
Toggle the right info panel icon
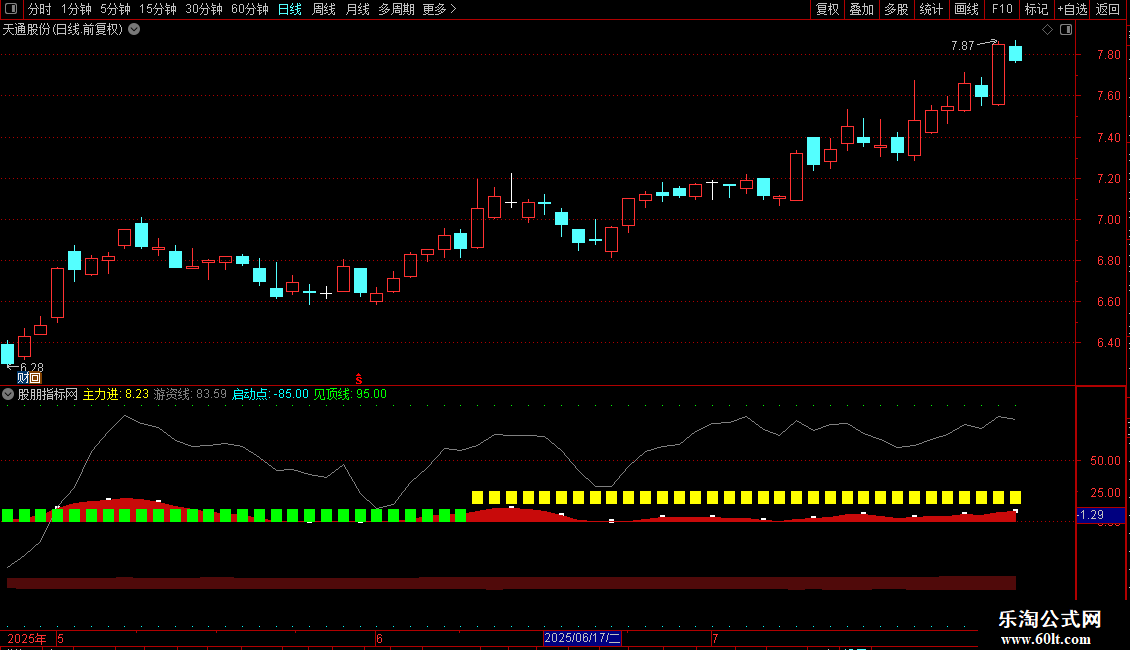[1066, 30]
